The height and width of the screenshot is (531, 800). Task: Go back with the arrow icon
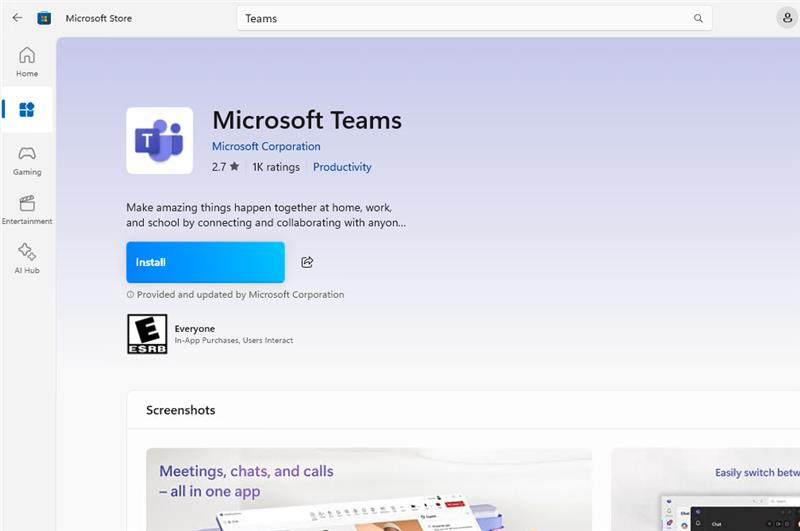(17, 18)
